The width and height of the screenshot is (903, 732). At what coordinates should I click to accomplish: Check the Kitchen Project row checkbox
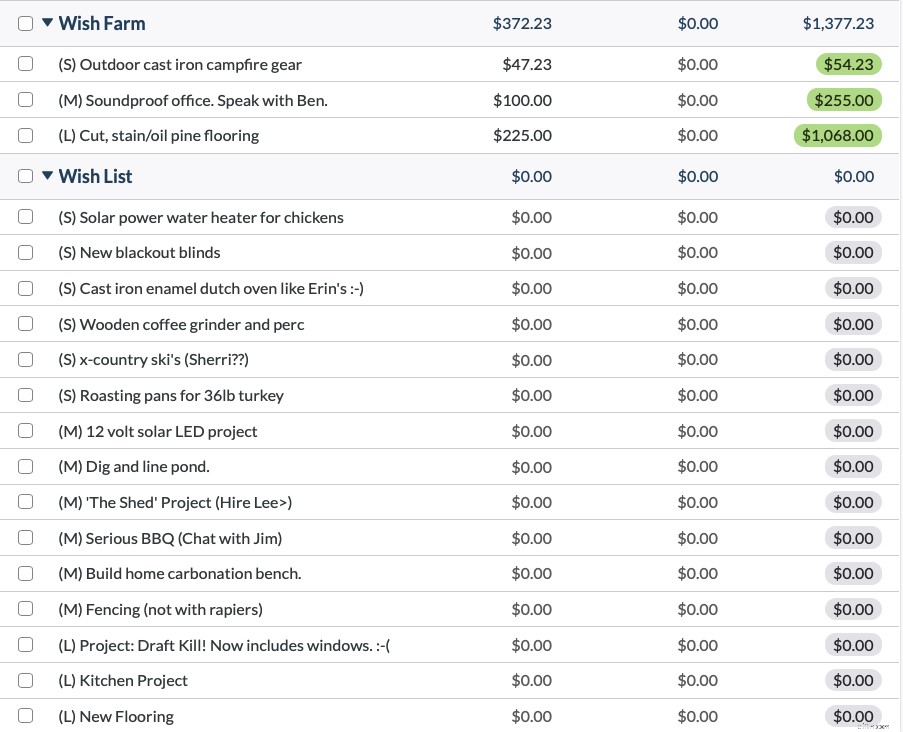[25, 680]
